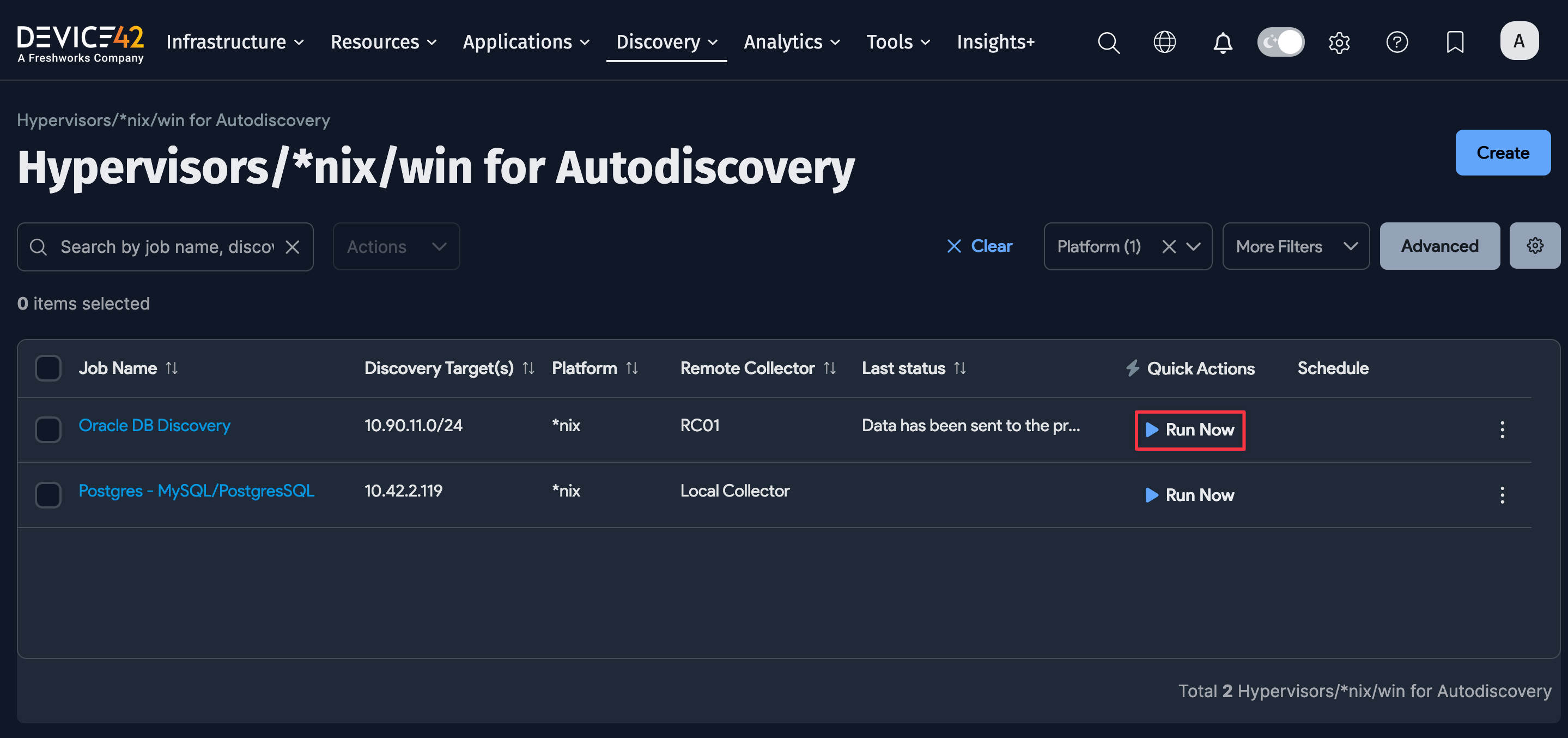Open notifications bell icon
The image size is (1568, 738).
(x=1222, y=43)
